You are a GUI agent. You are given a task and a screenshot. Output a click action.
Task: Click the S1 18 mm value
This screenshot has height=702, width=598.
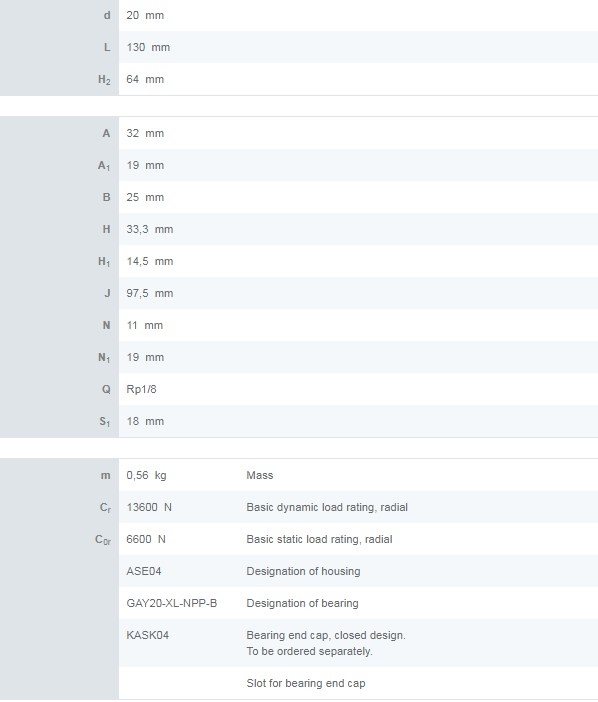tap(145, 421)
